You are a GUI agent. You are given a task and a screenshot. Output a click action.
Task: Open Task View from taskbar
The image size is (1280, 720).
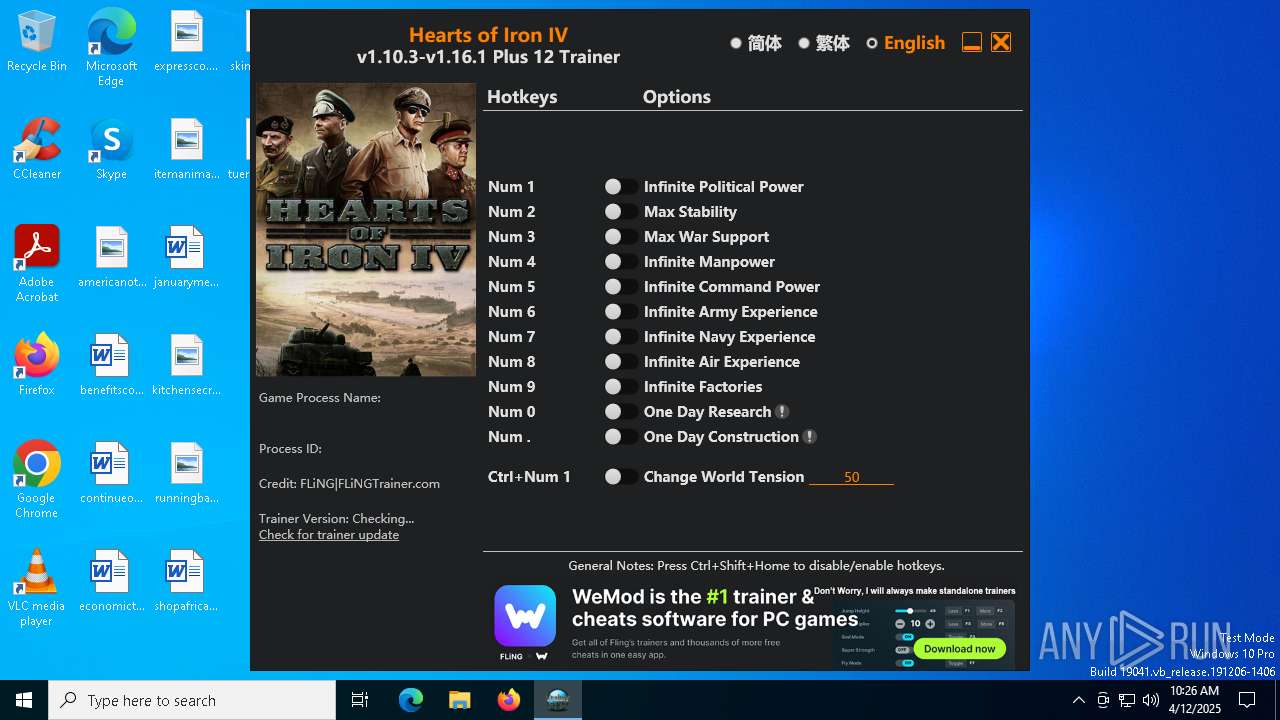(360, 700)
